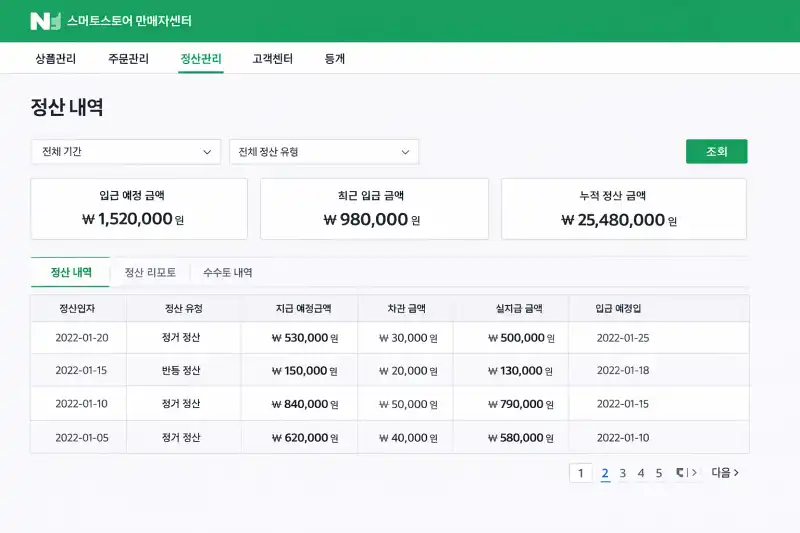Switch to the 정산 리포트 tab
The height and width of the screenshot is (533, 800).
pyautogui.click(x=150, y=272)
